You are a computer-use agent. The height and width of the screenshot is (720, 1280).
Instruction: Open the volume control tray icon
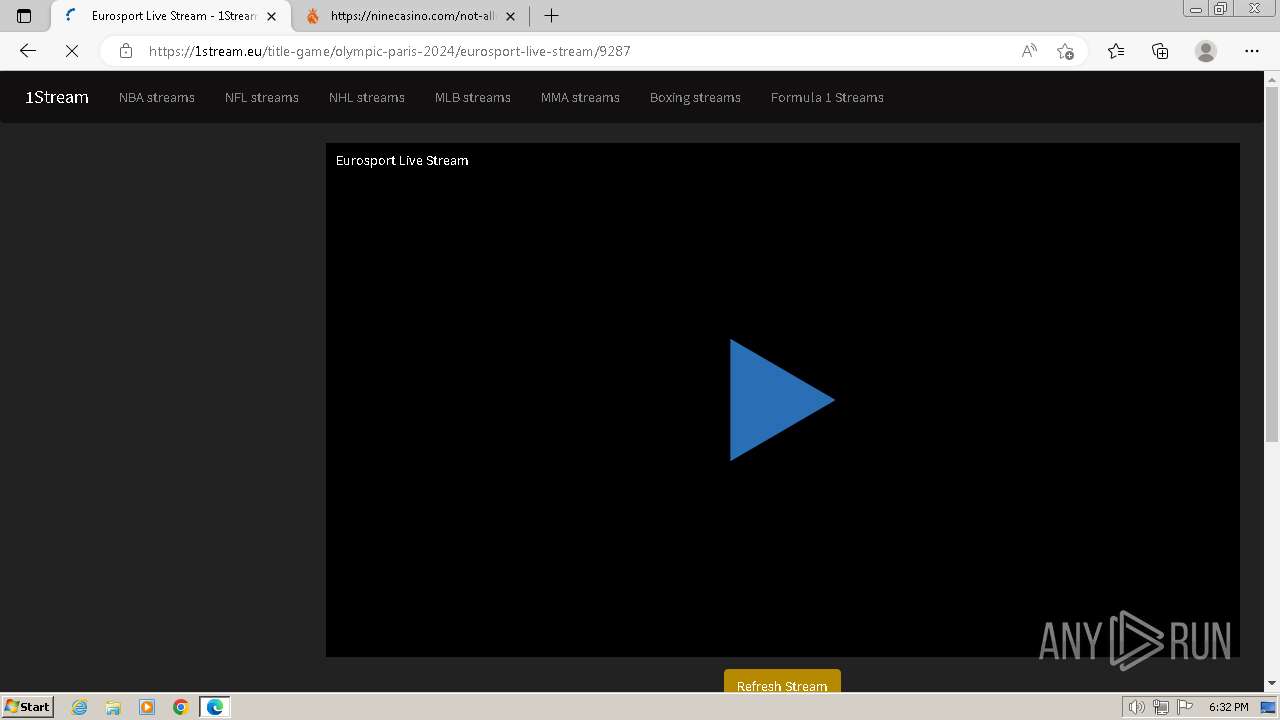pos(1137,707)
